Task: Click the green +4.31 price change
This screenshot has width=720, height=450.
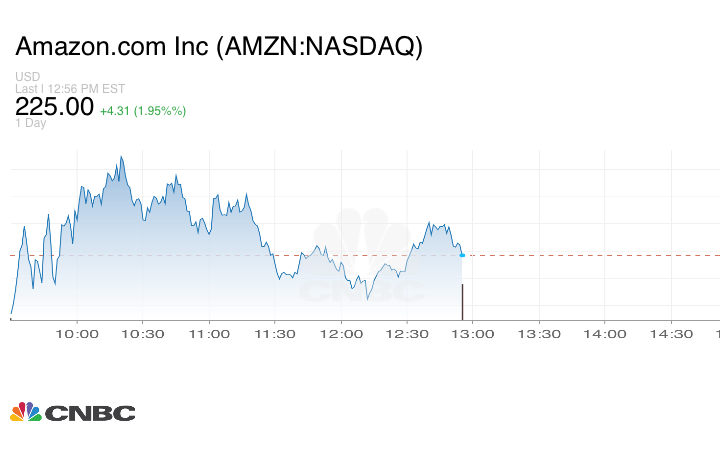Action: pos(143,110)
